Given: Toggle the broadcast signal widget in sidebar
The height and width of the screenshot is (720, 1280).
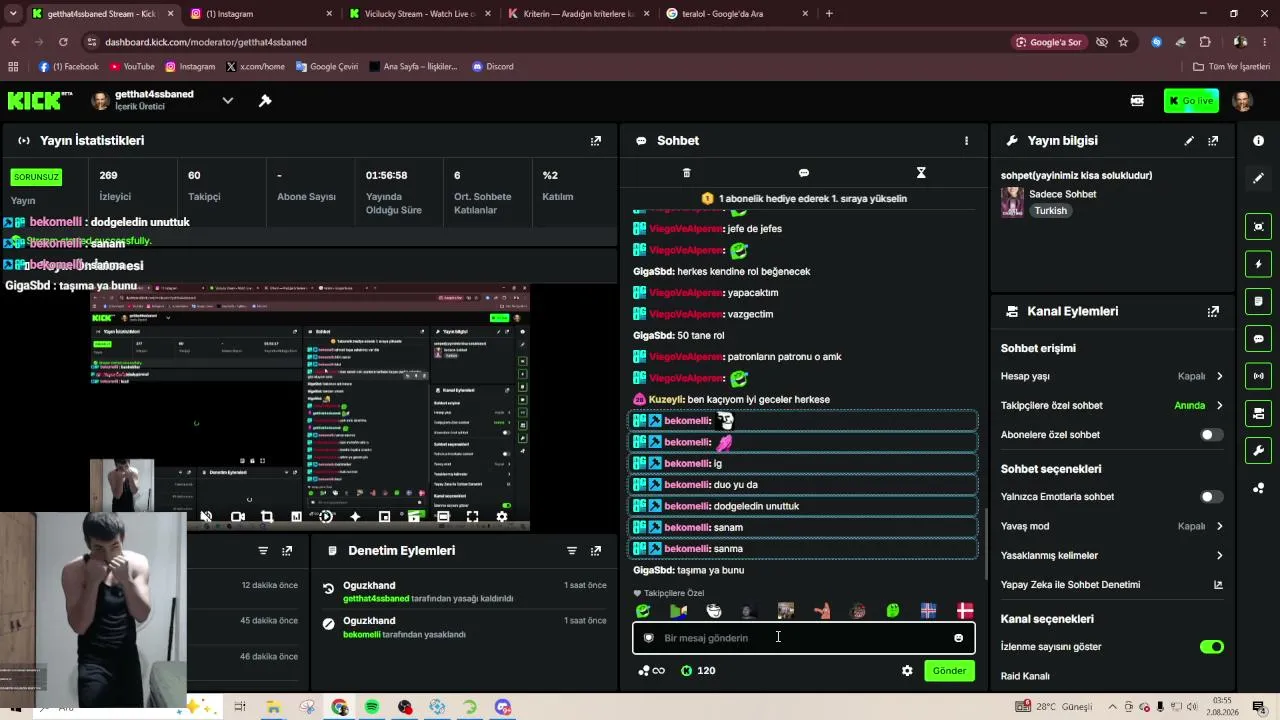Looking at the screenshot, I should 1258,376.
